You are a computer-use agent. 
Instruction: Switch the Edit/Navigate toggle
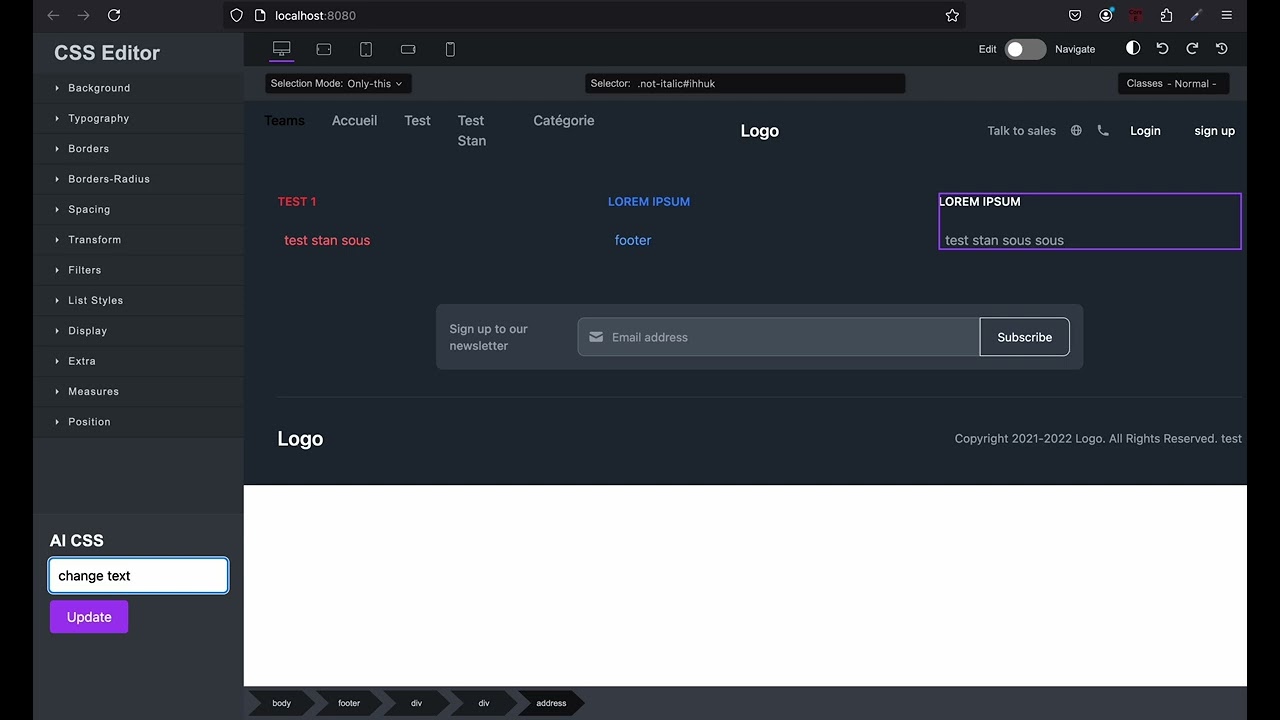point(1025,49)
